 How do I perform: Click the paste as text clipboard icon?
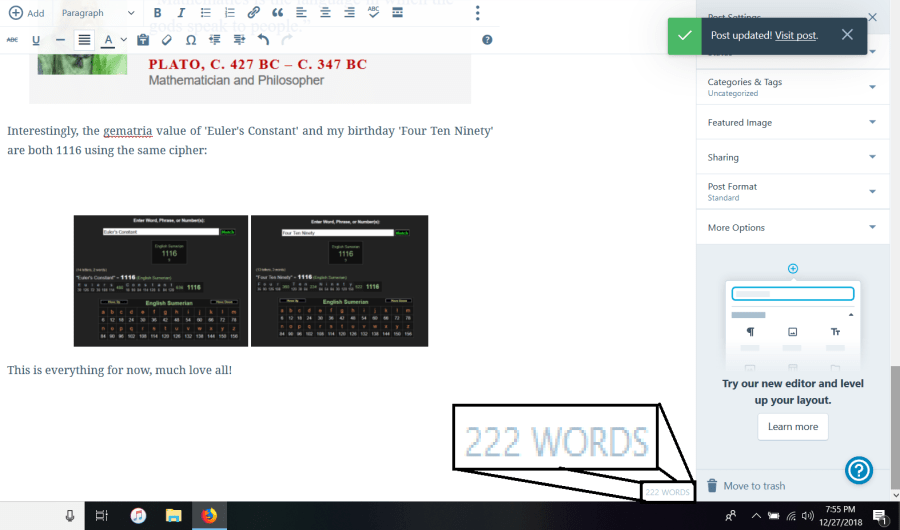143,40
